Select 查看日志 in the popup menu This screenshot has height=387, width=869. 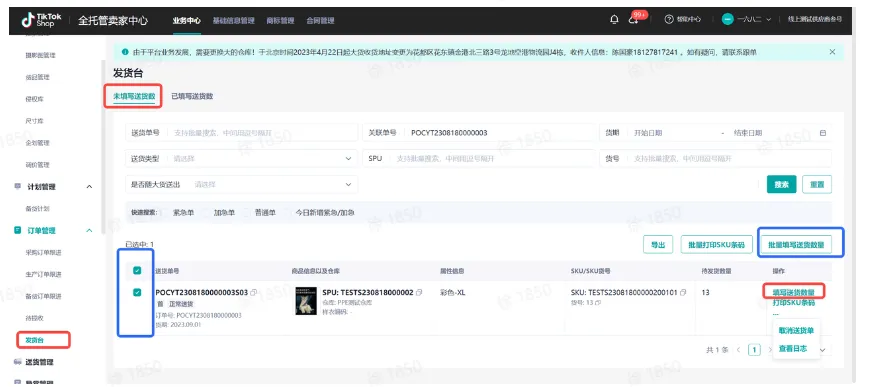point(793,349)
